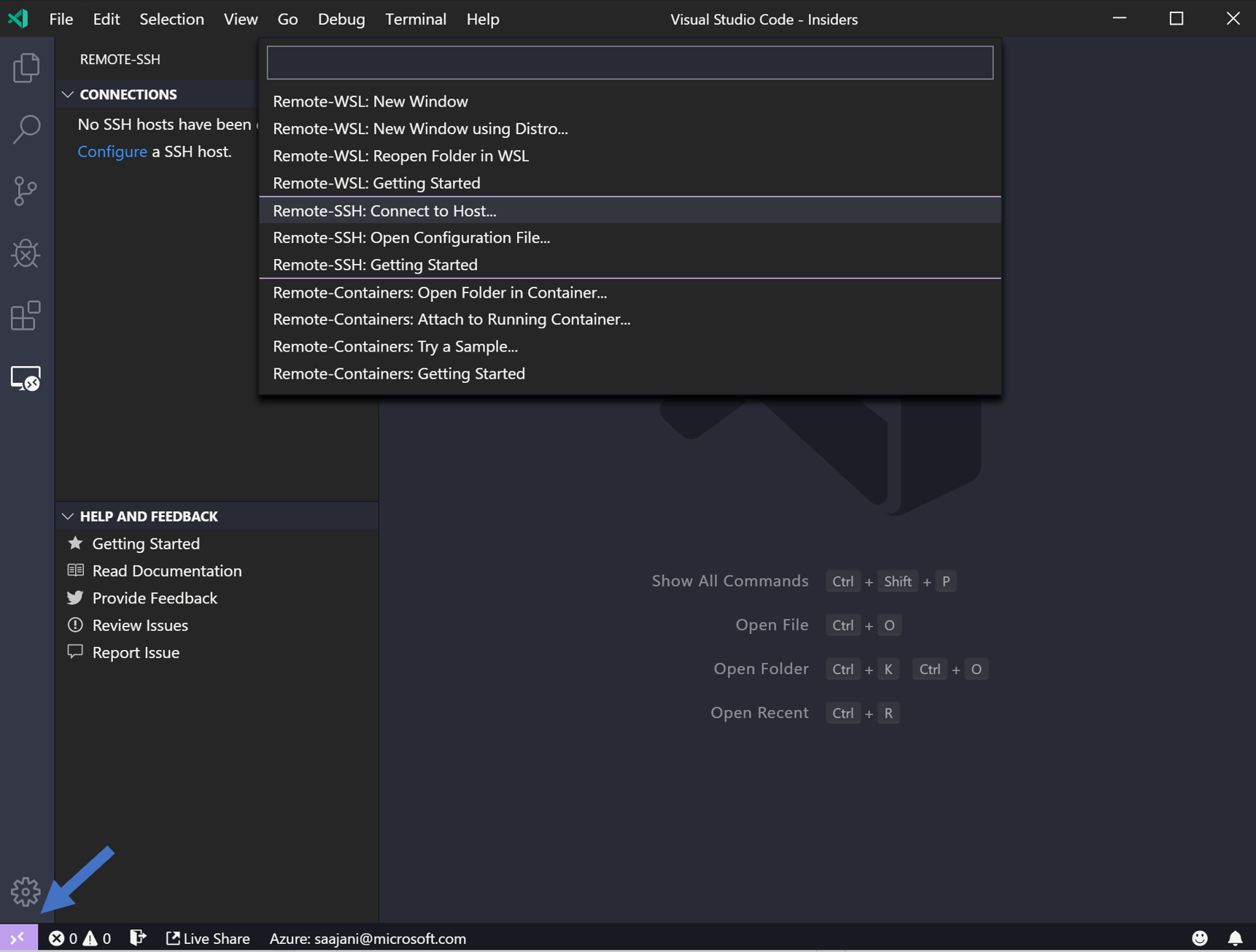Start a Live Share session

[208, 938]
